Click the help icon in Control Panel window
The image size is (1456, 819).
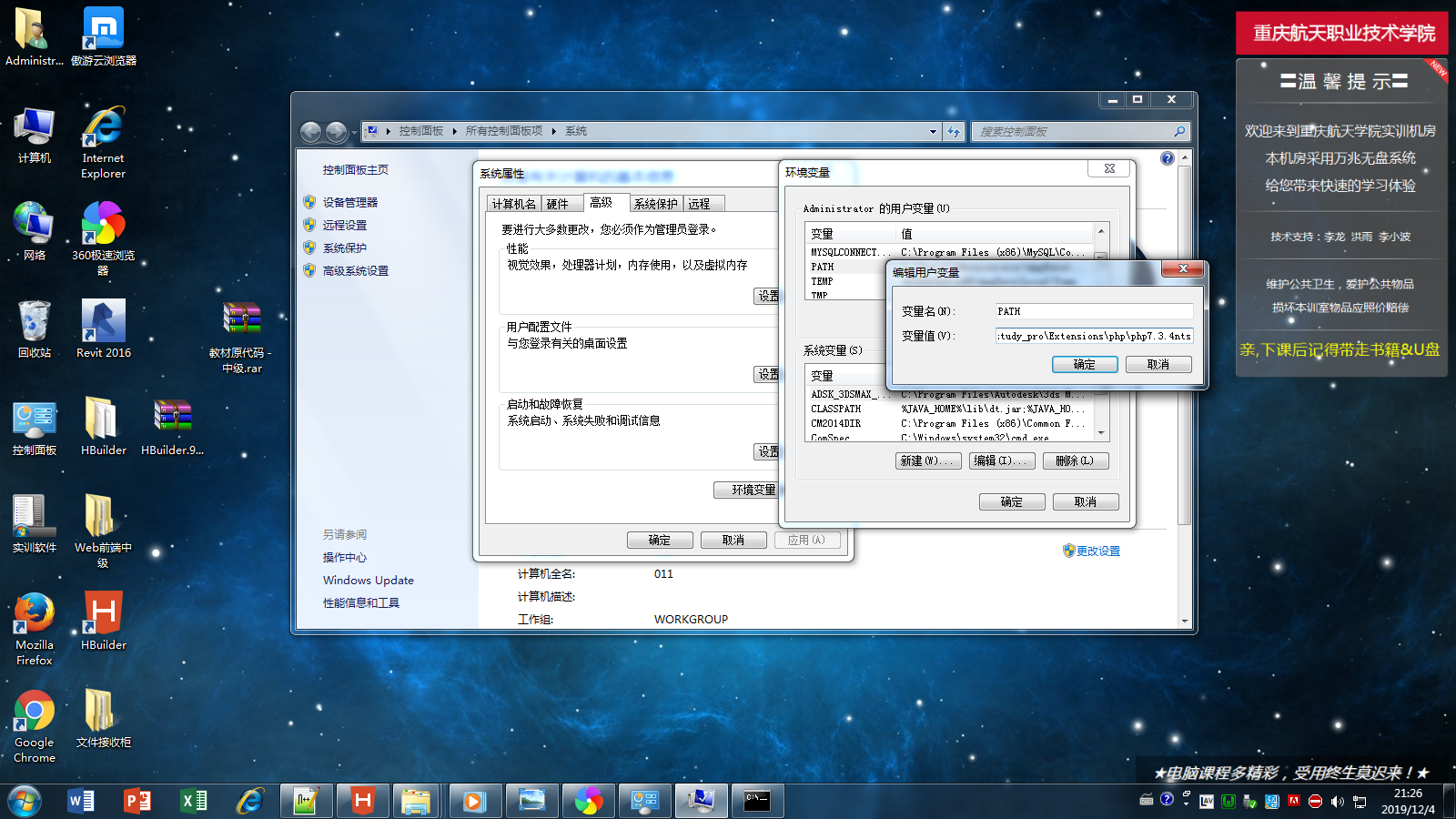(x=1168, y=158)
